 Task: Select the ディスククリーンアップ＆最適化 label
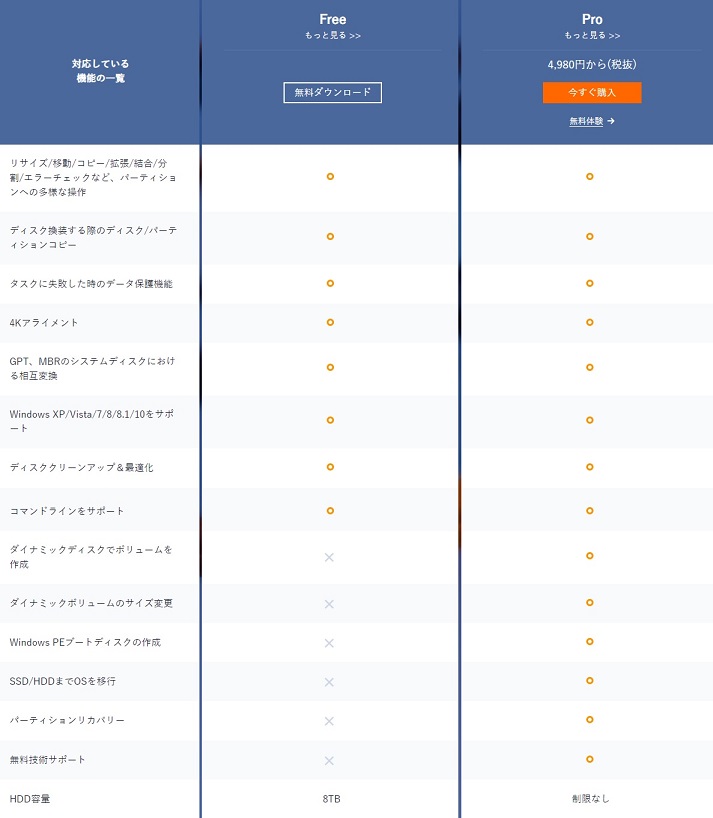point(81,467)
